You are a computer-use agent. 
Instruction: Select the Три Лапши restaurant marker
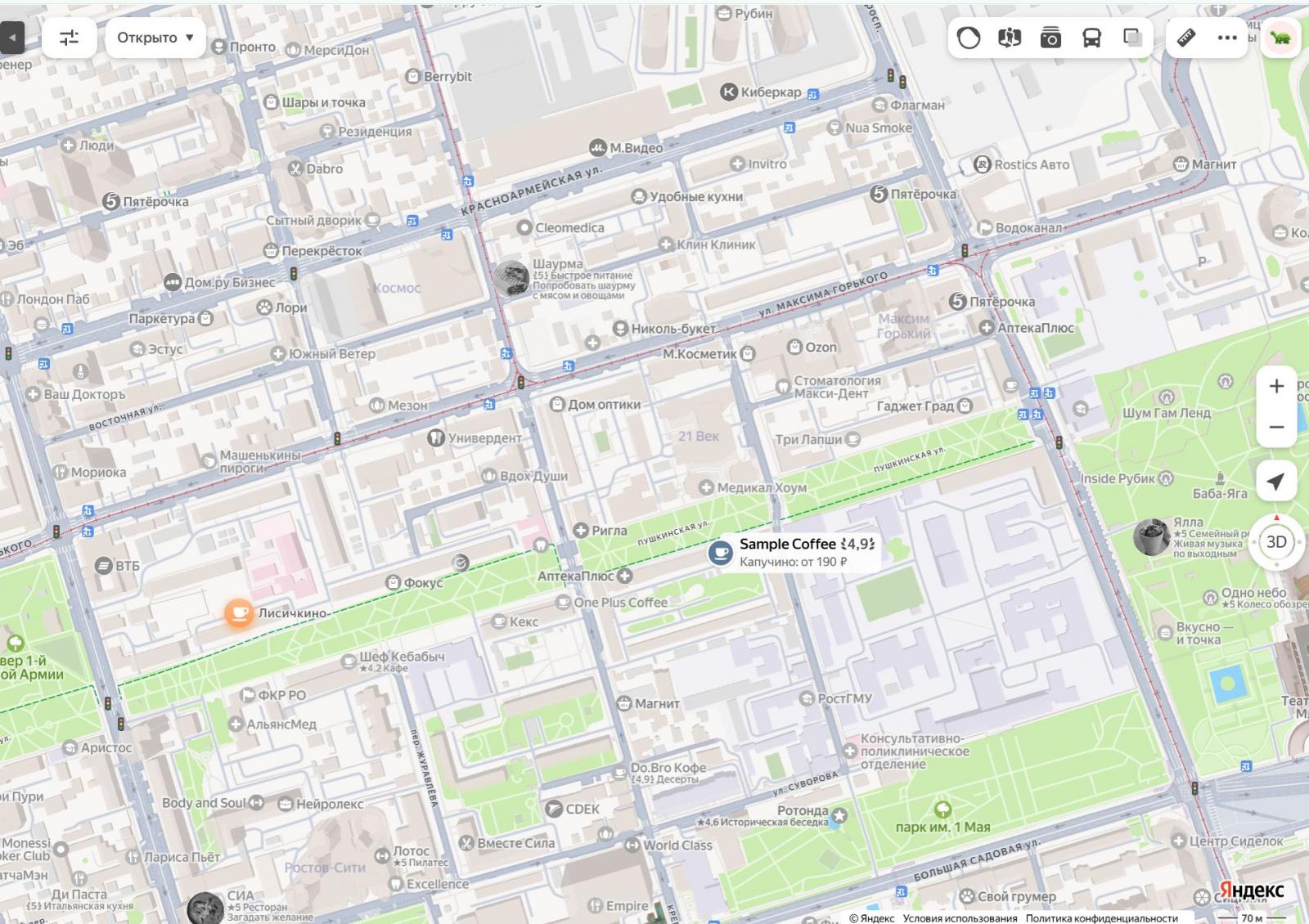click(x=852, y=439)
